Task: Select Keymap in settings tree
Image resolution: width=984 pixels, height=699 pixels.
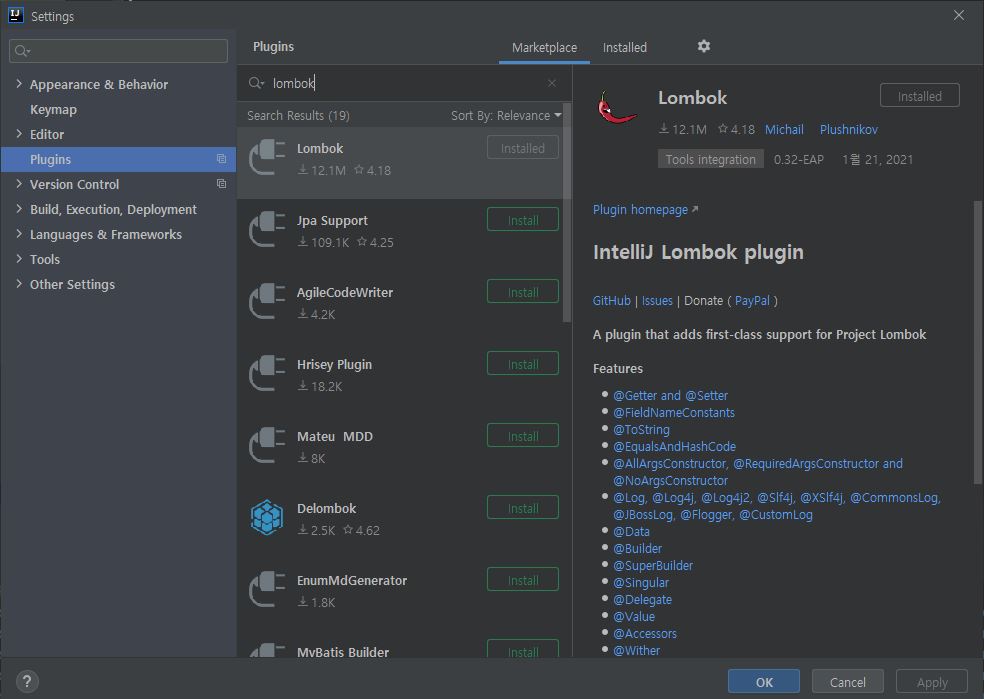Action: click(53, 109)
